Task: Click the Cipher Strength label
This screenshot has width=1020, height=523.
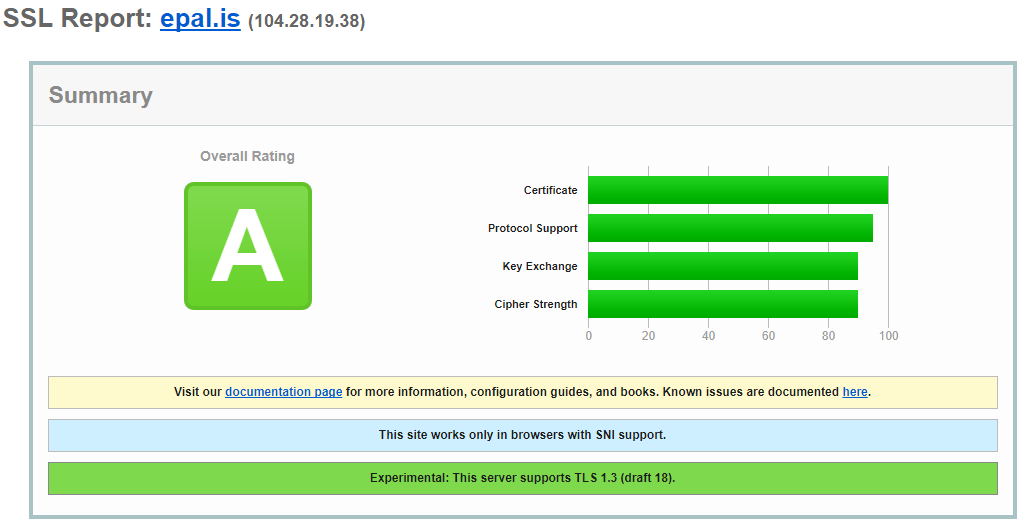Action: [x=536, y=304]
